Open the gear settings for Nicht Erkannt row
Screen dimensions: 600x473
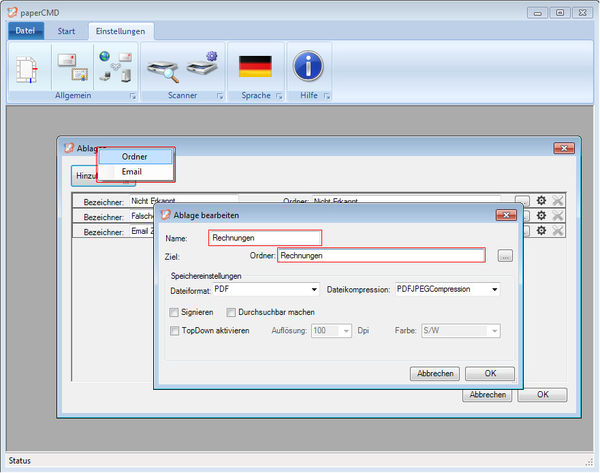pos(541,200)
